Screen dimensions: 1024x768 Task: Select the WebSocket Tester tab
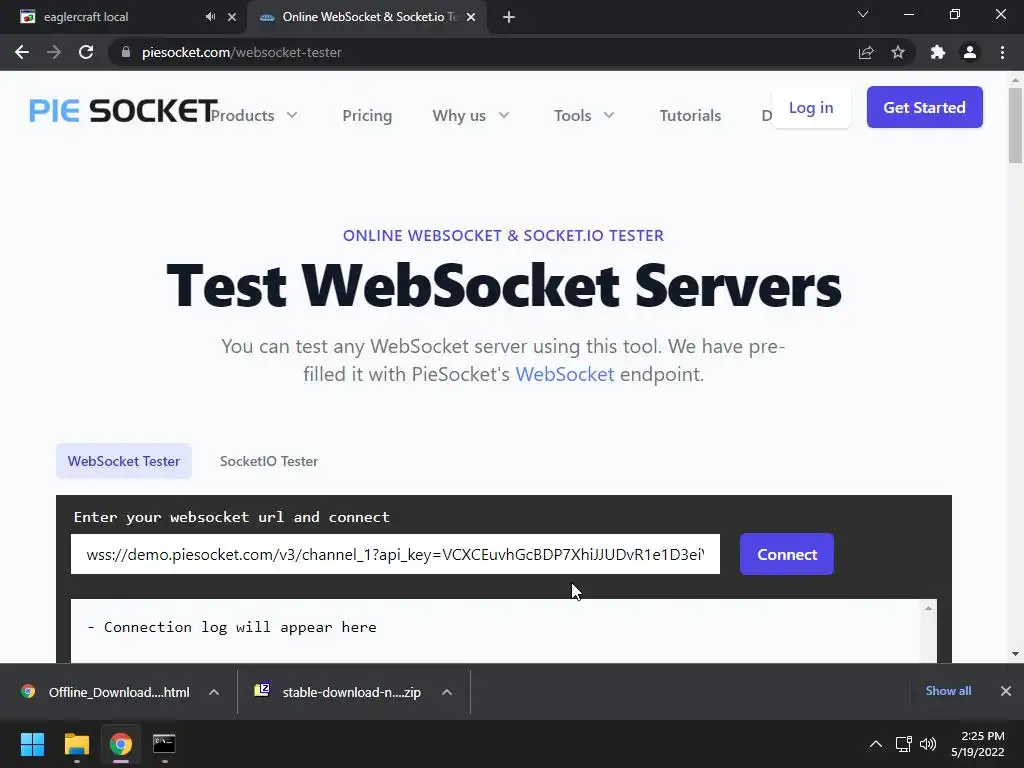(x=124, y=461)
